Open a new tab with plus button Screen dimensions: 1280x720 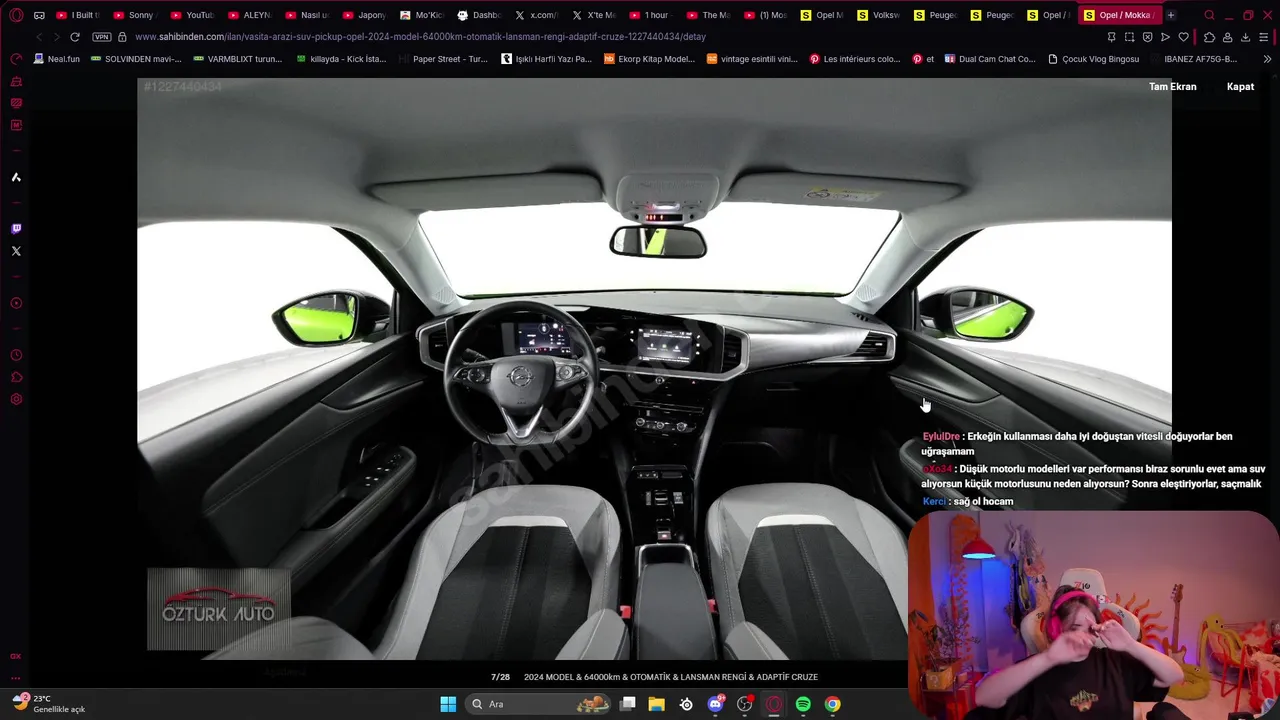coord(1171,15)
